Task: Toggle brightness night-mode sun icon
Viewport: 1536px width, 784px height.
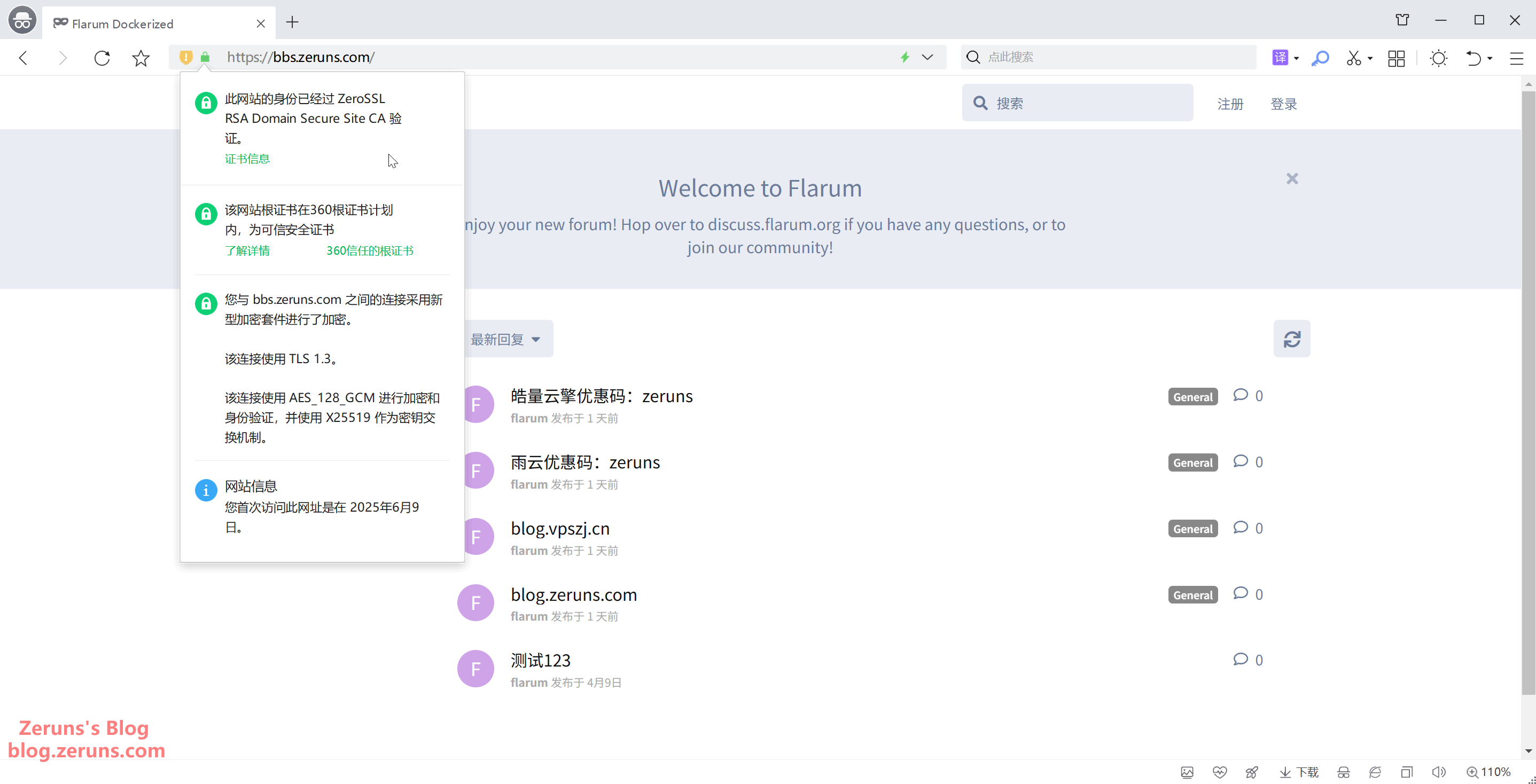Action: coord(1439,58)
